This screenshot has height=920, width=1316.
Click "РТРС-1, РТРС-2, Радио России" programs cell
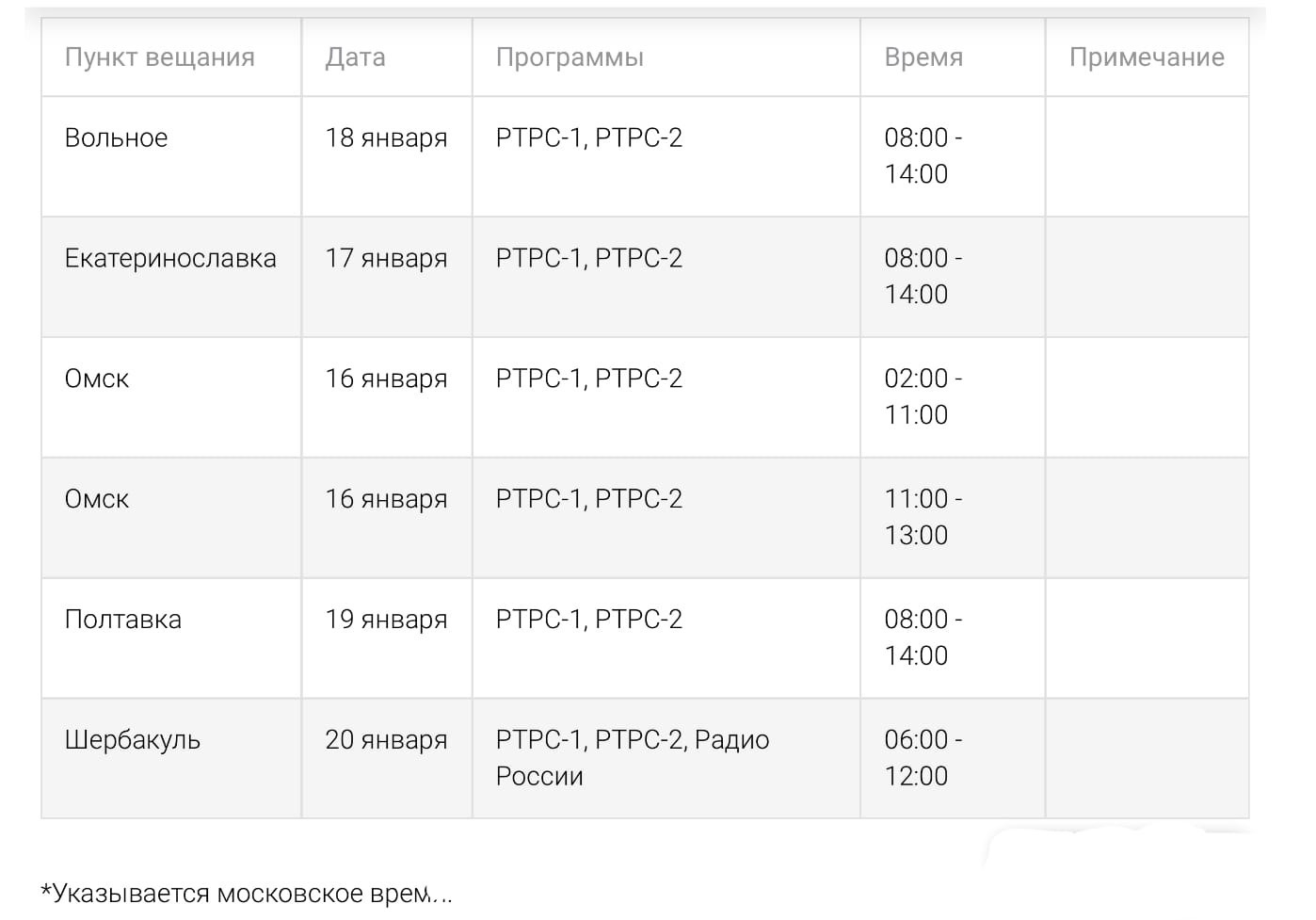click(632, 758)
